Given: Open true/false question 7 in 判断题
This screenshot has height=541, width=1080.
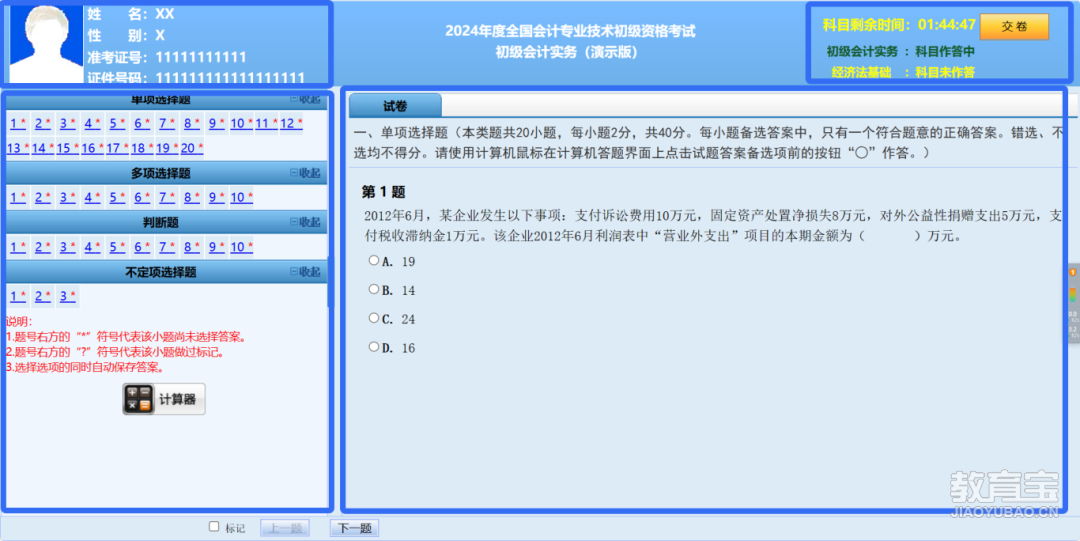Looking at the screenshot, I should 167,247.
